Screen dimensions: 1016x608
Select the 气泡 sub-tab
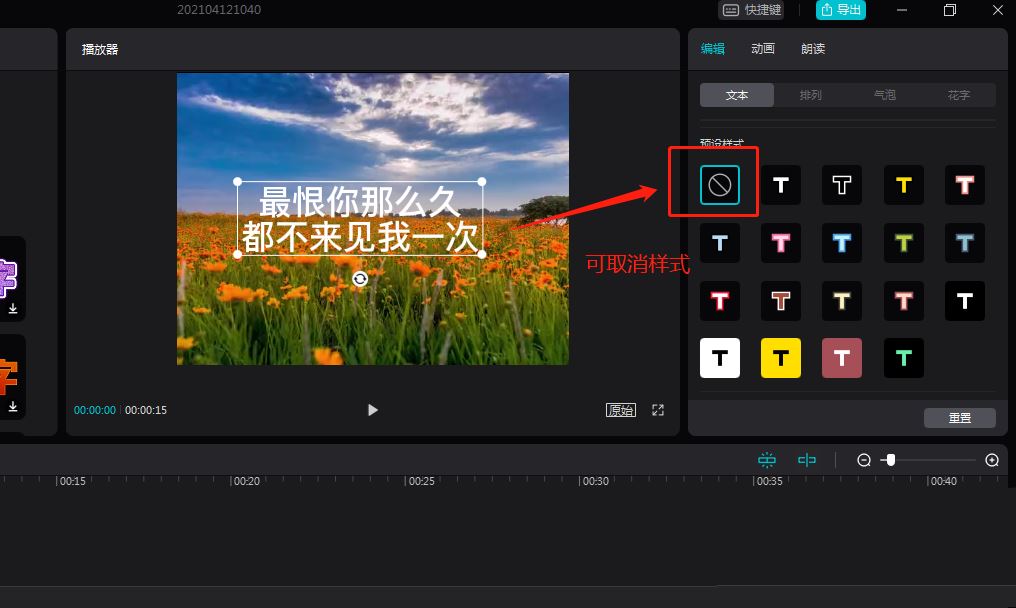tap(884, 95)
